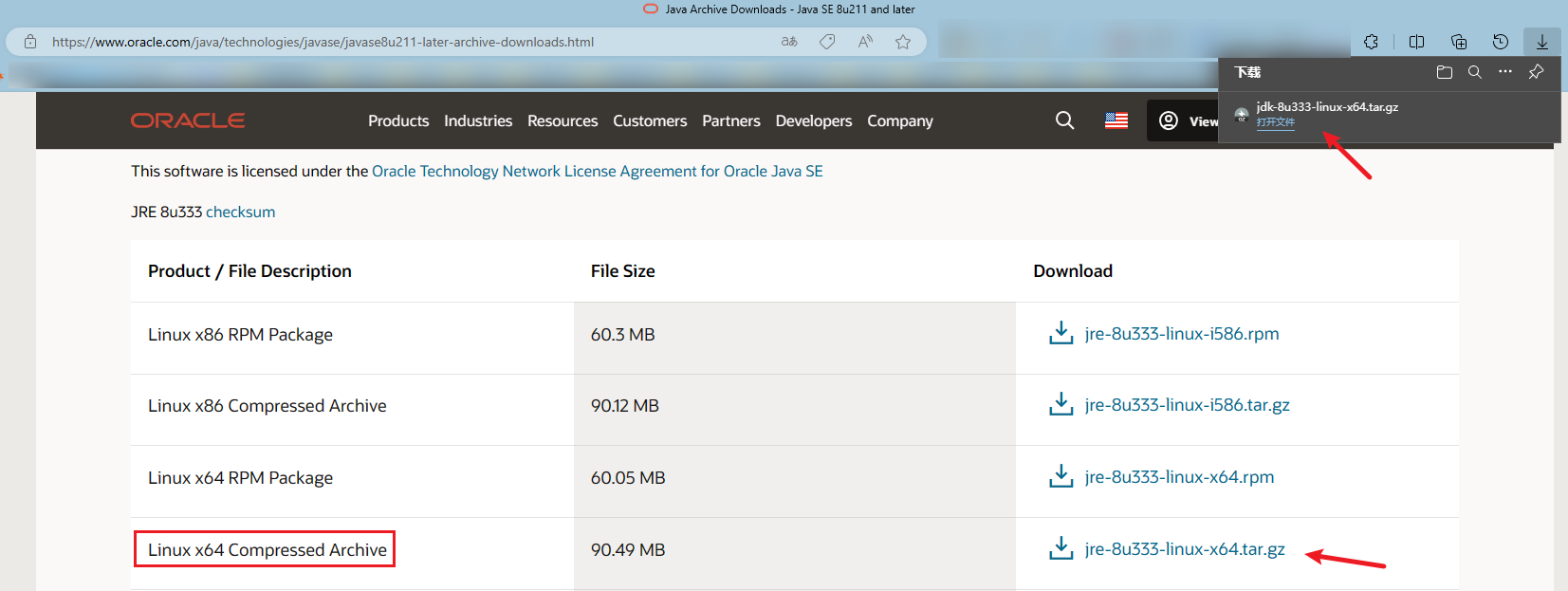Open Developers menu
This screenshot has height=591, width=1568.
[814, 120]
